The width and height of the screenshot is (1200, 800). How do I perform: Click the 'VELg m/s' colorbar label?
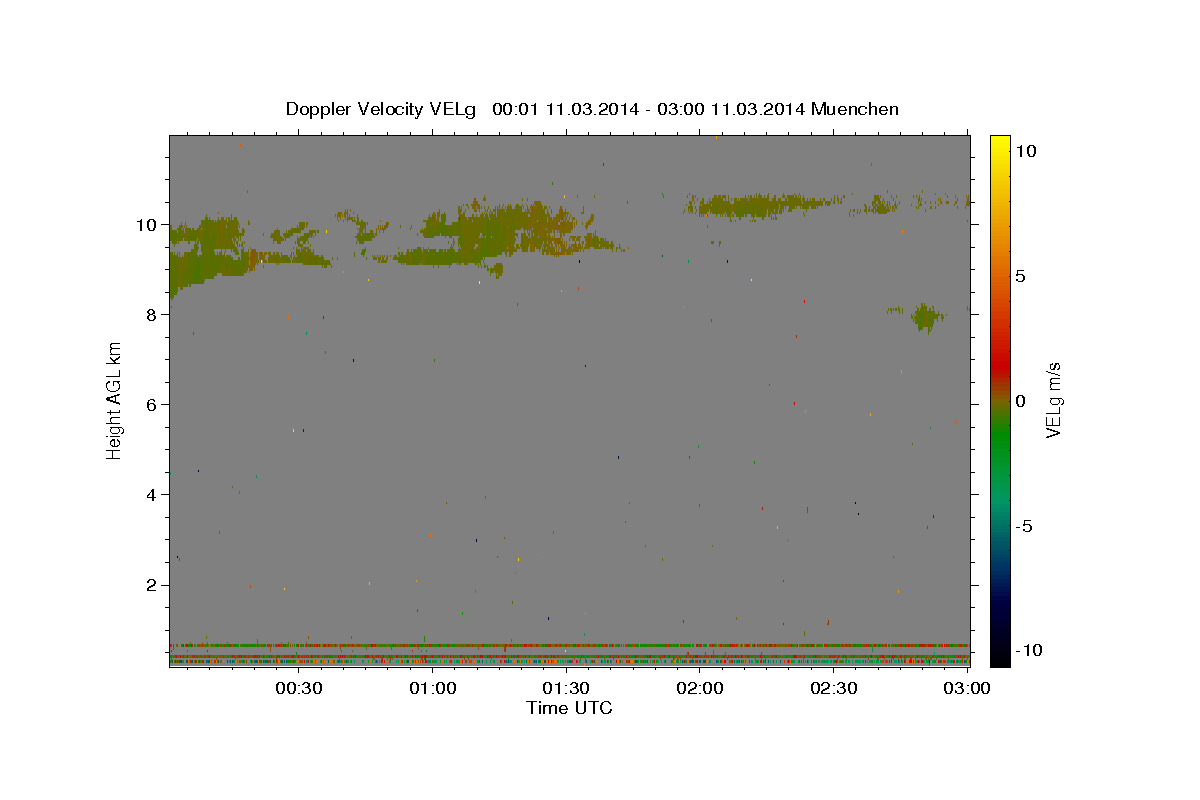tap(1052, 399)
